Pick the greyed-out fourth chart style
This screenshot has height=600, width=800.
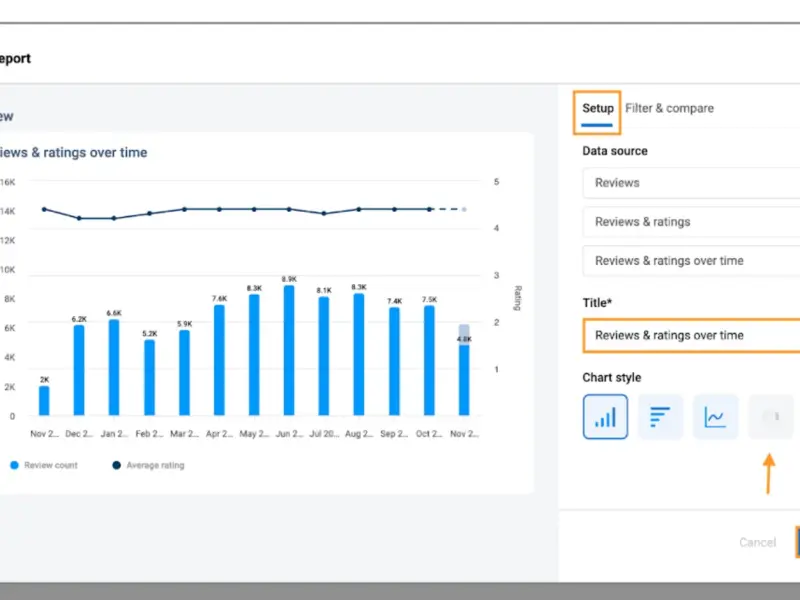pos(770,417)
